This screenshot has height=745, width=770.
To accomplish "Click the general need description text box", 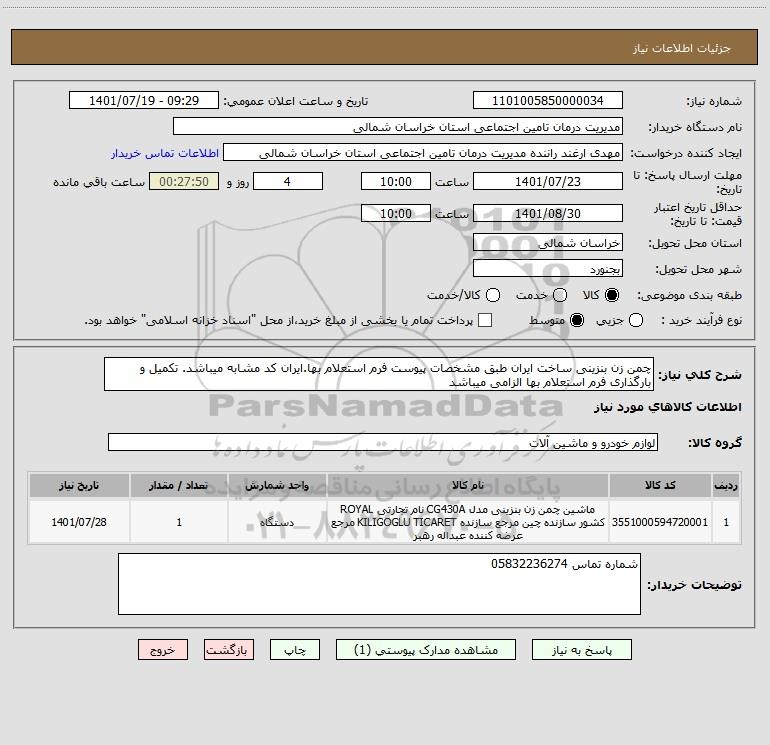I will pyautogui.click(x=379, y=375).
